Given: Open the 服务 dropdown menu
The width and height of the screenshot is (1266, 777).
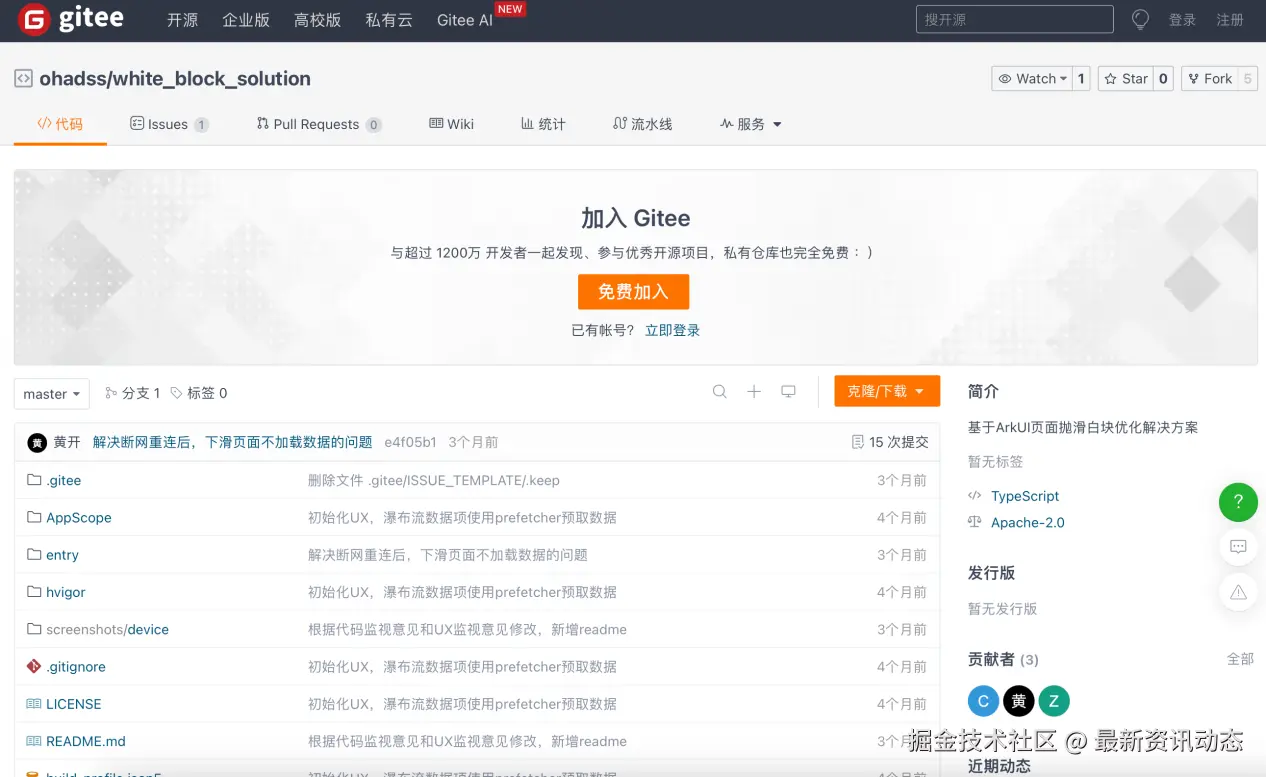Looking at the screenshot, I should coord(750,124).
